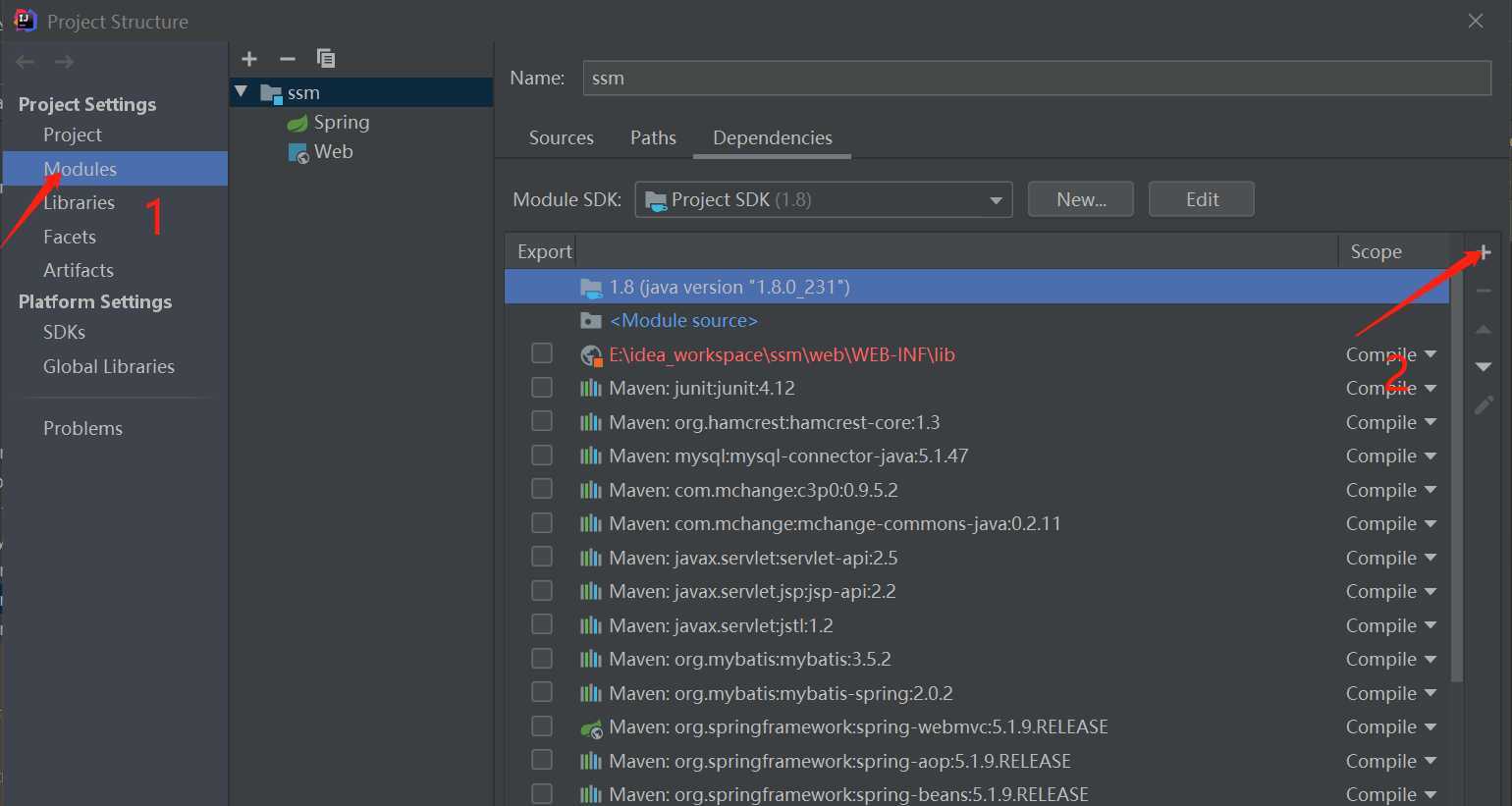Click the ssm module folder icon
Image resolution: width=1512 pixels, height=806 pixels.
point(271,93)
